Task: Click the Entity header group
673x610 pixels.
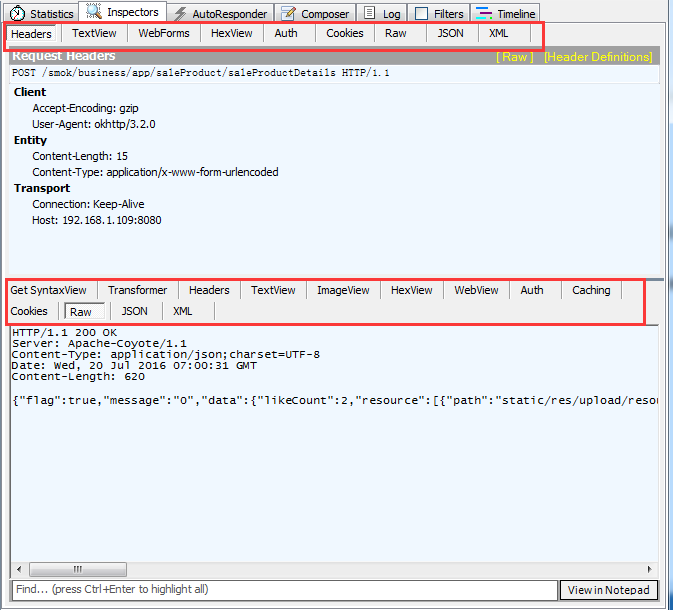Action: click(x=30, y=140)
